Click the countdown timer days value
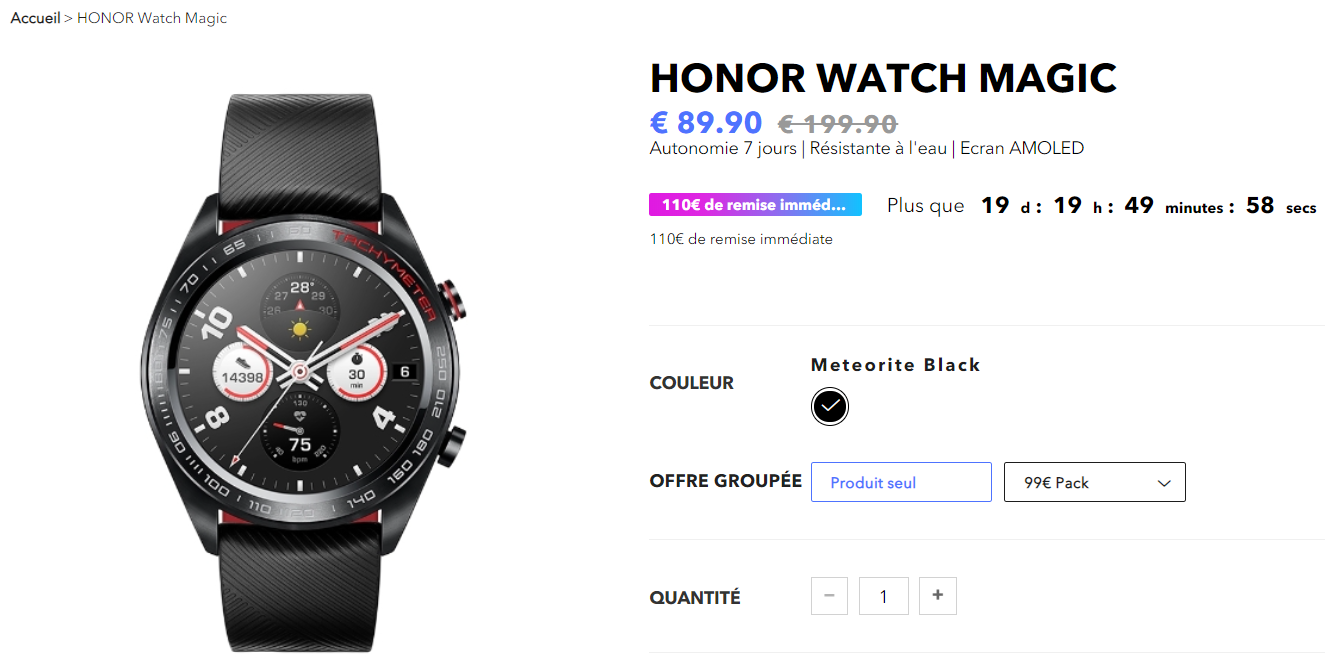This screenshot has height=666, width=1325. pos(995,205)
